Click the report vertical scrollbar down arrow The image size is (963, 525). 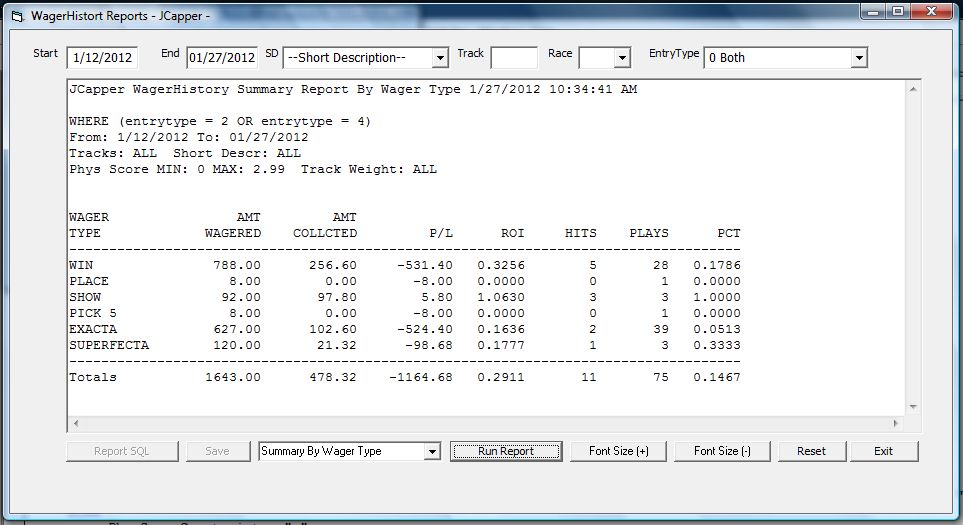(x=913, y=406)
